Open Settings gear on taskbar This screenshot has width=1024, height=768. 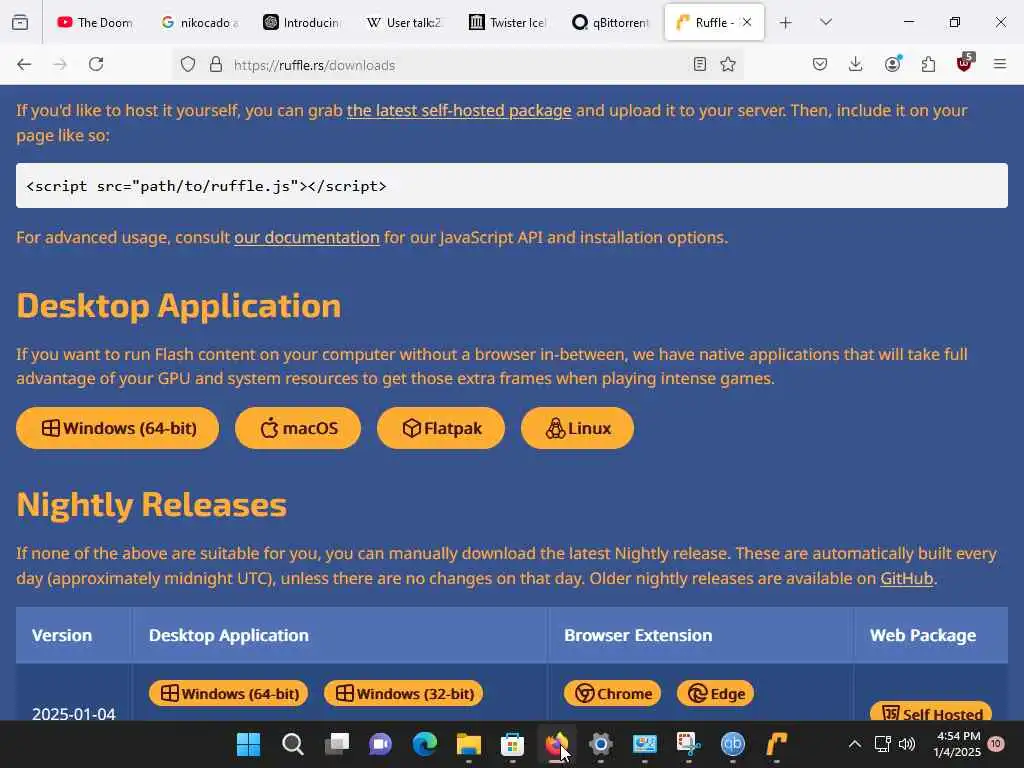click(x=600, y=744)
